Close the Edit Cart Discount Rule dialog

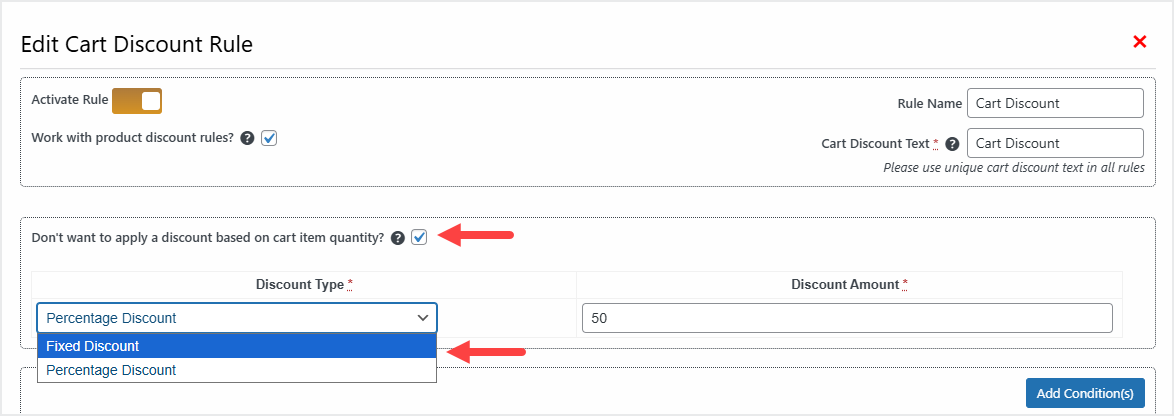[x=1139, y=42]
